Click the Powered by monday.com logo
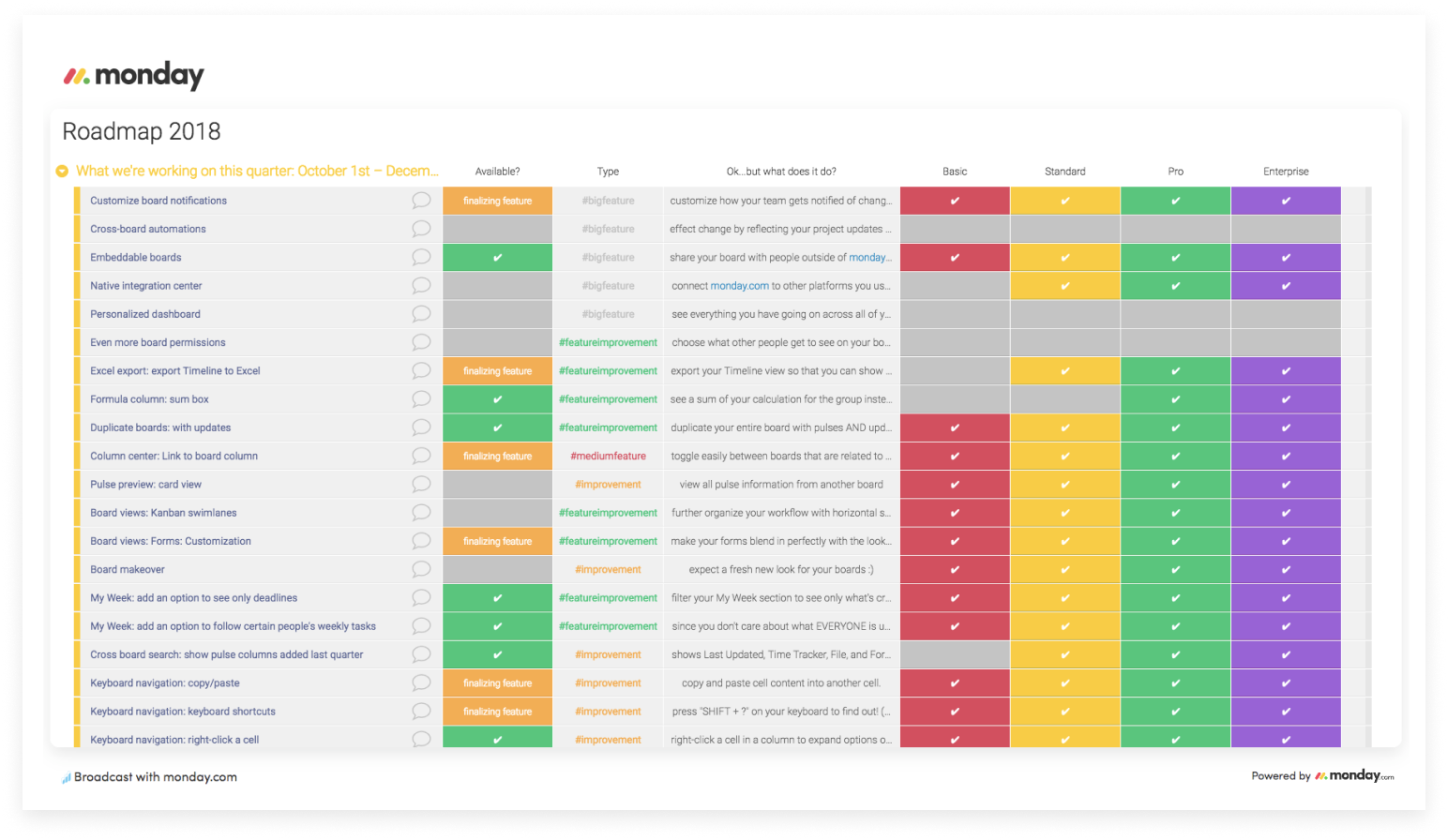 (x=1354, y=775)
